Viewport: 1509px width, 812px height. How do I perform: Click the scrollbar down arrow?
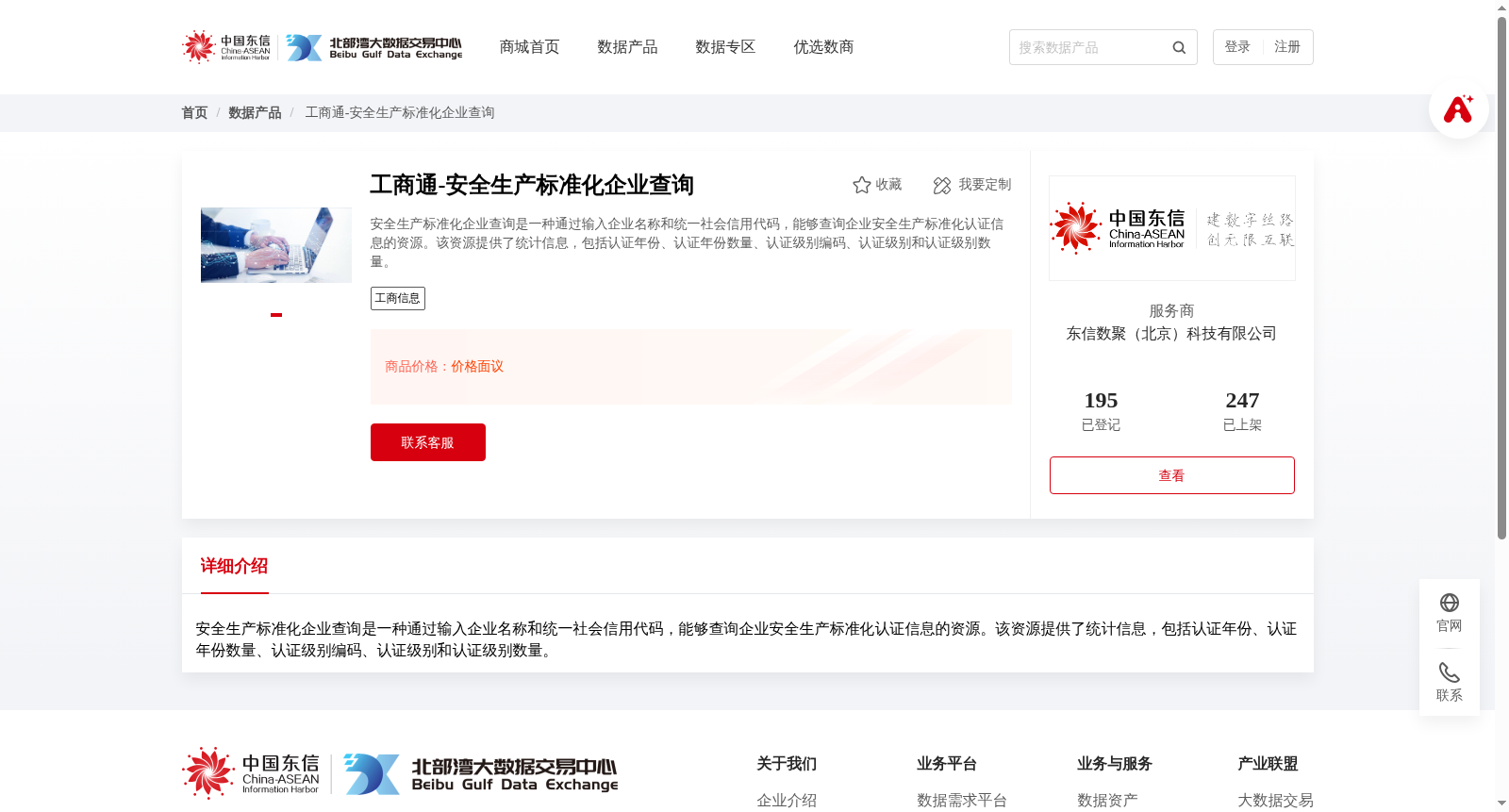pyautogui.click(x=1501, y=804)
